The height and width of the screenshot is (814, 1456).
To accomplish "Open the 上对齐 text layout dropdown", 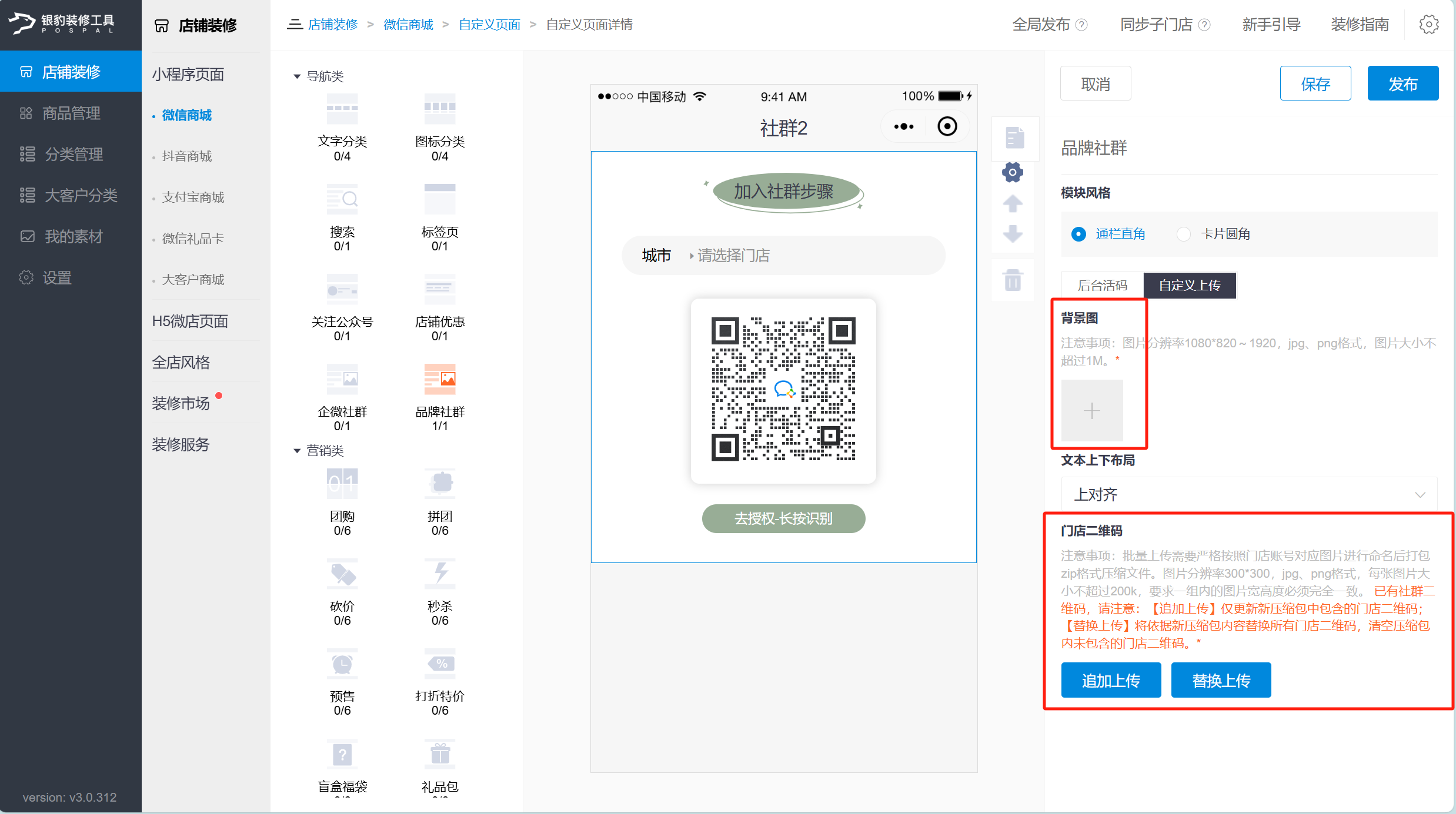I will pyautogui.click(x=1249, y=494).
